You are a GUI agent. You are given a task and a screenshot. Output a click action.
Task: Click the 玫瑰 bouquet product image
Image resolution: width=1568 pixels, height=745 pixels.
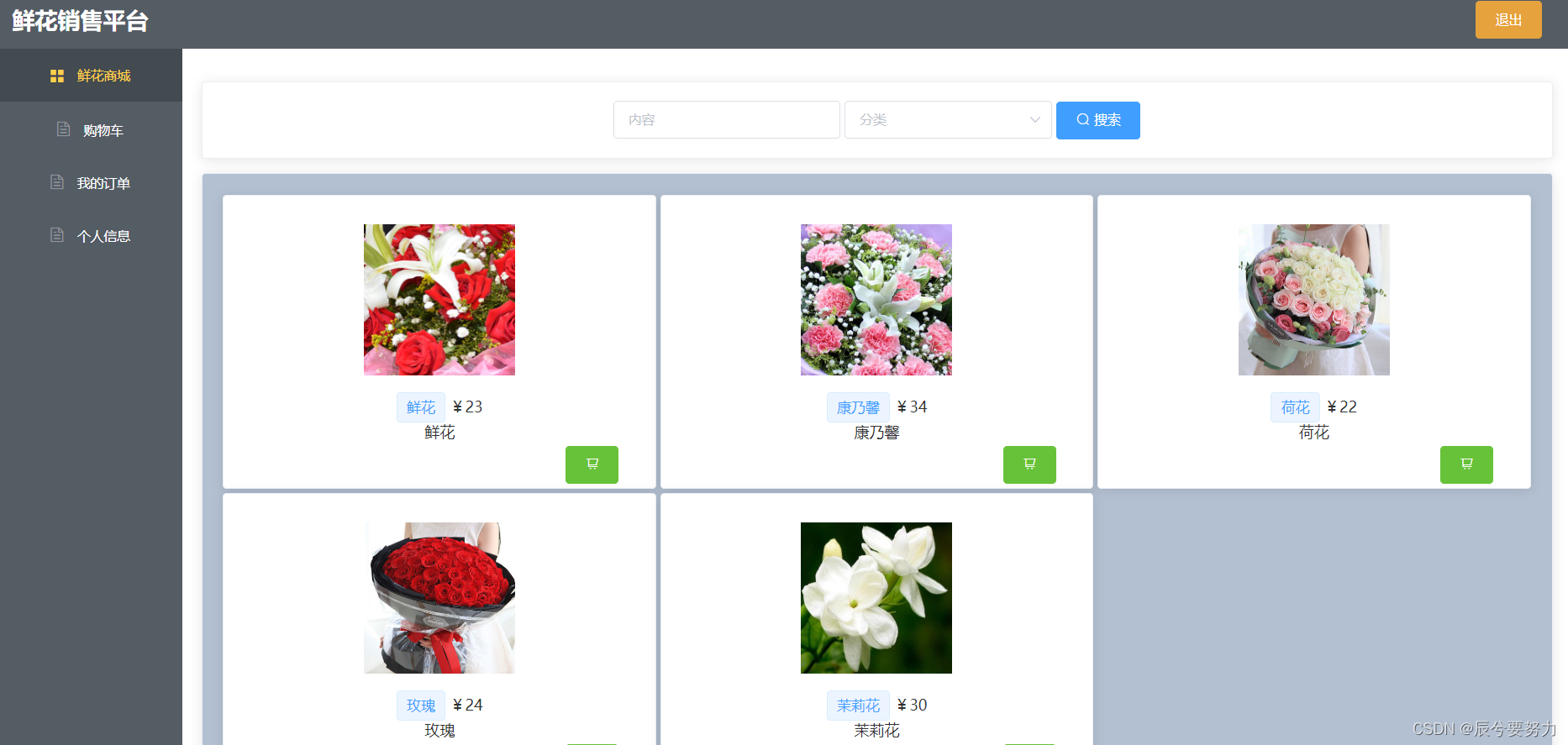tap(439, 598)
